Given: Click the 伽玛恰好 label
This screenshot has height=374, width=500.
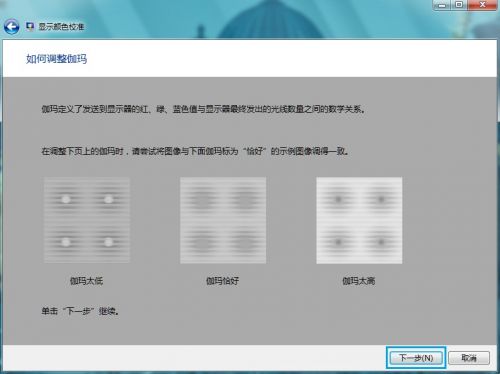Looking at the screenshot, I should pyautogui.click(x=222, y=281).
